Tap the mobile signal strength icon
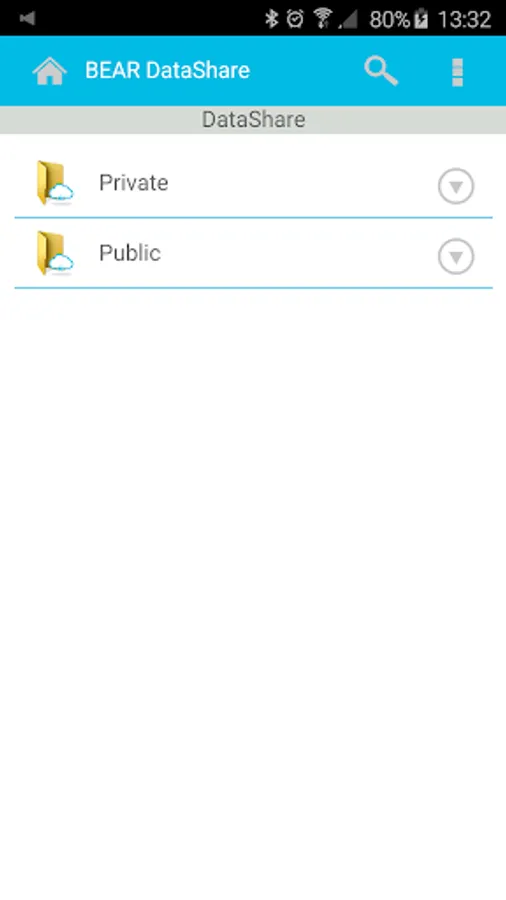Viewport: 506px width, 900px height. point(348,20)
